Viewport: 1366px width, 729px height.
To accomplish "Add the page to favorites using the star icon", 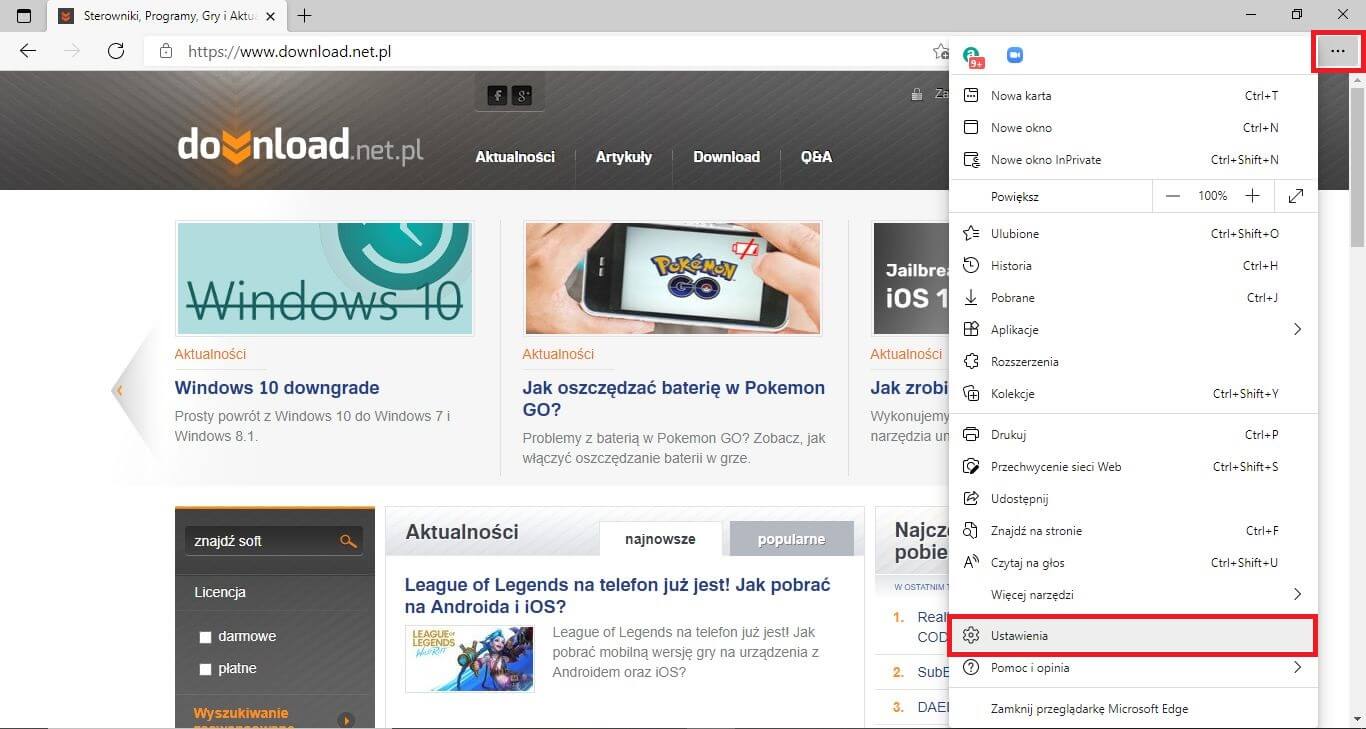I will (940, 51).
